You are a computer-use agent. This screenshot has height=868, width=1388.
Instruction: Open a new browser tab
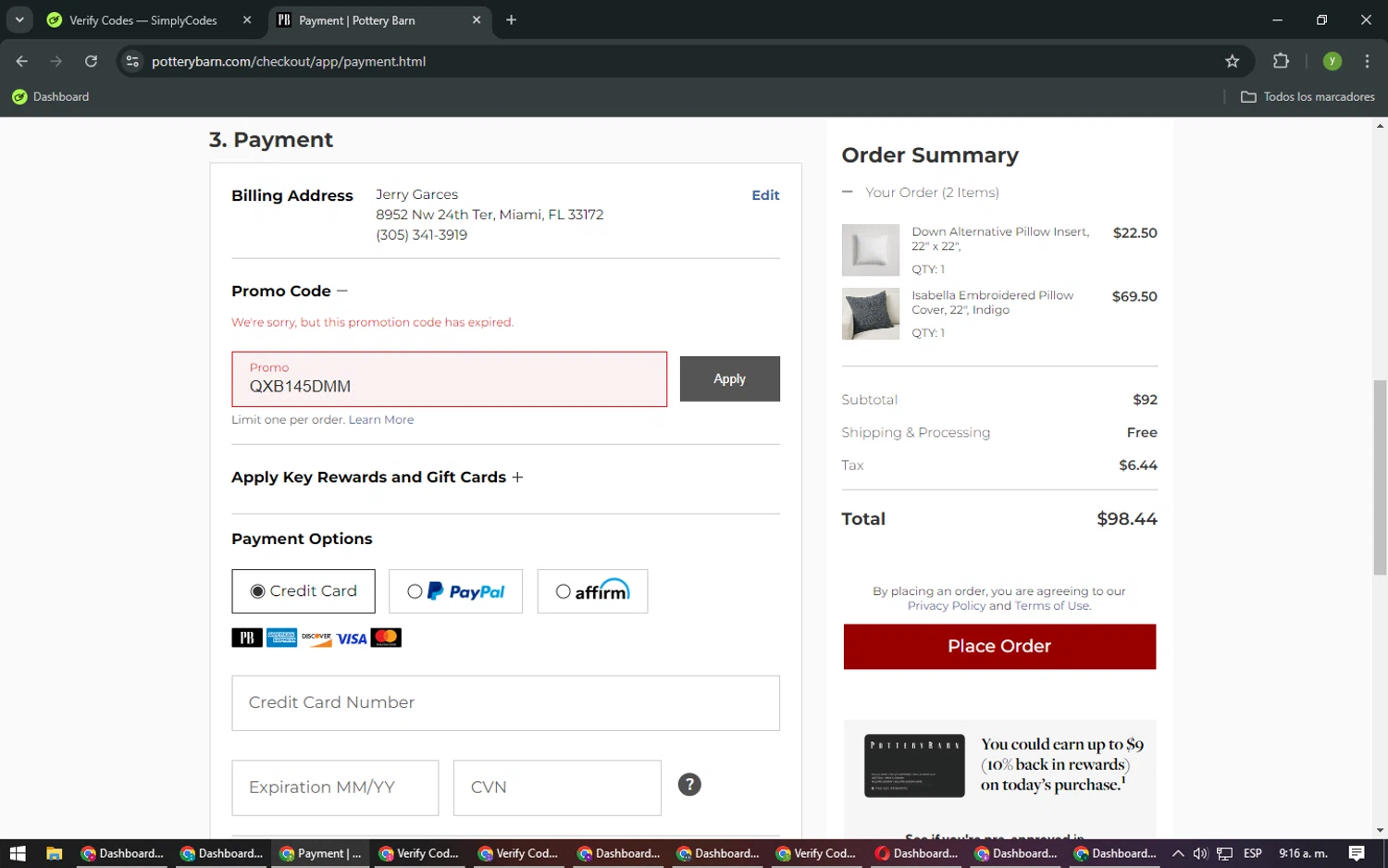point(511,19)
